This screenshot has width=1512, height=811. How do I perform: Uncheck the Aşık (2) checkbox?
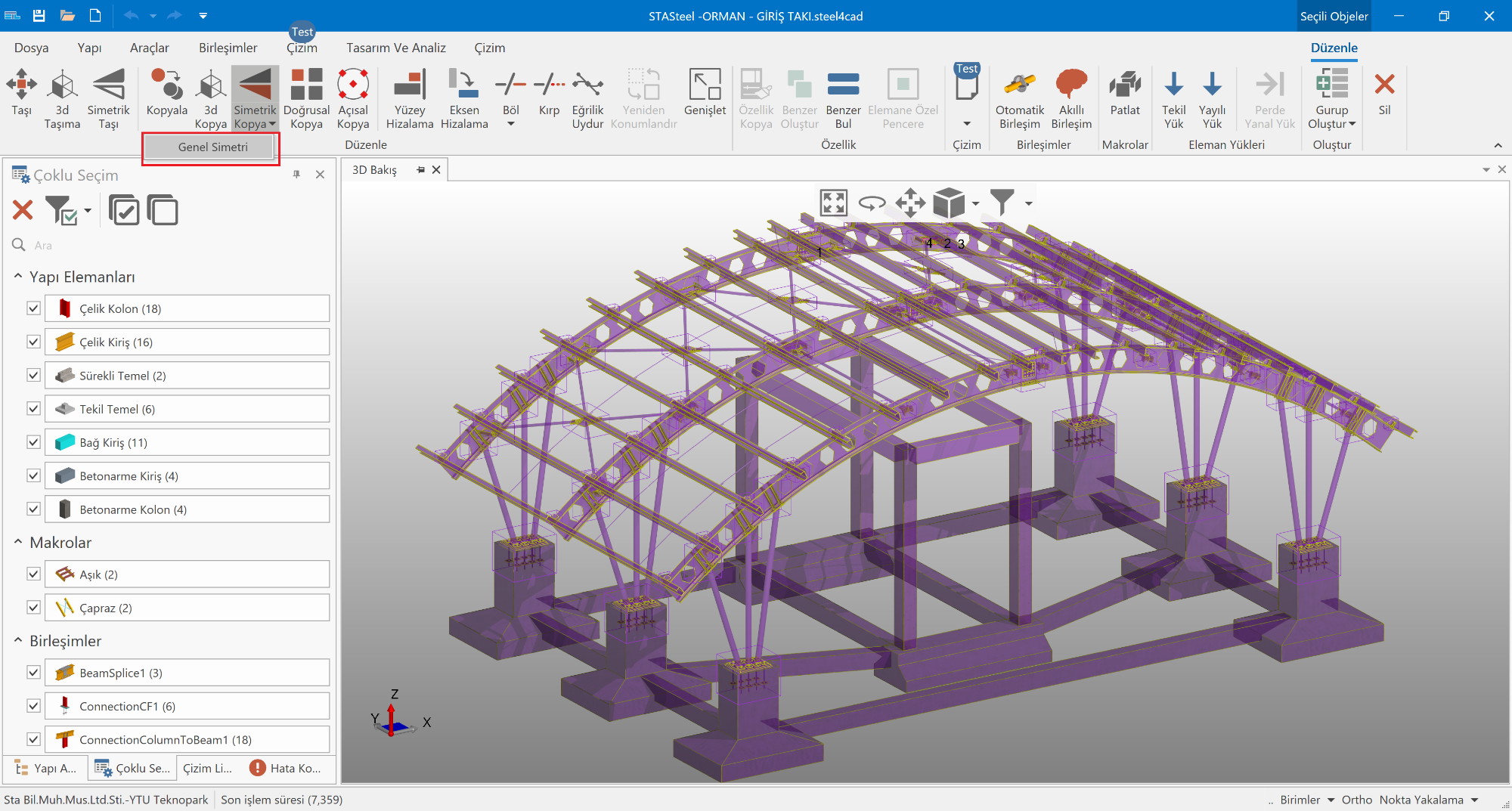(33, 574)
